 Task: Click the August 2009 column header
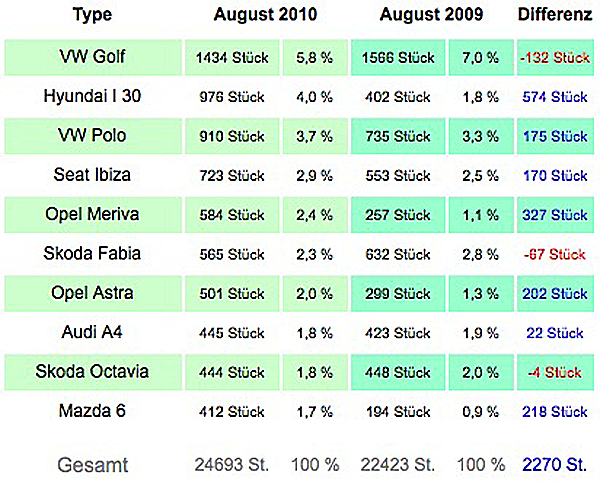point(431,15)
